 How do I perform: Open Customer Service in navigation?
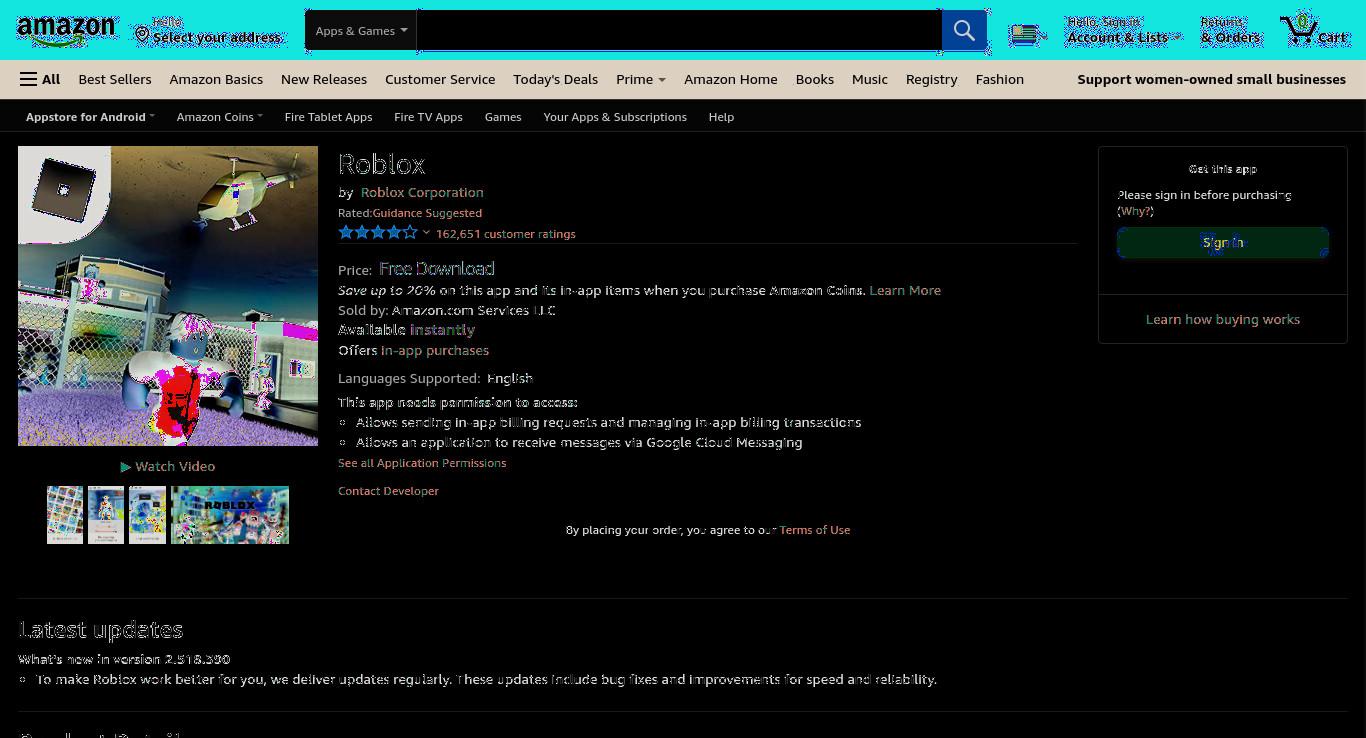(x=440, y=79)
